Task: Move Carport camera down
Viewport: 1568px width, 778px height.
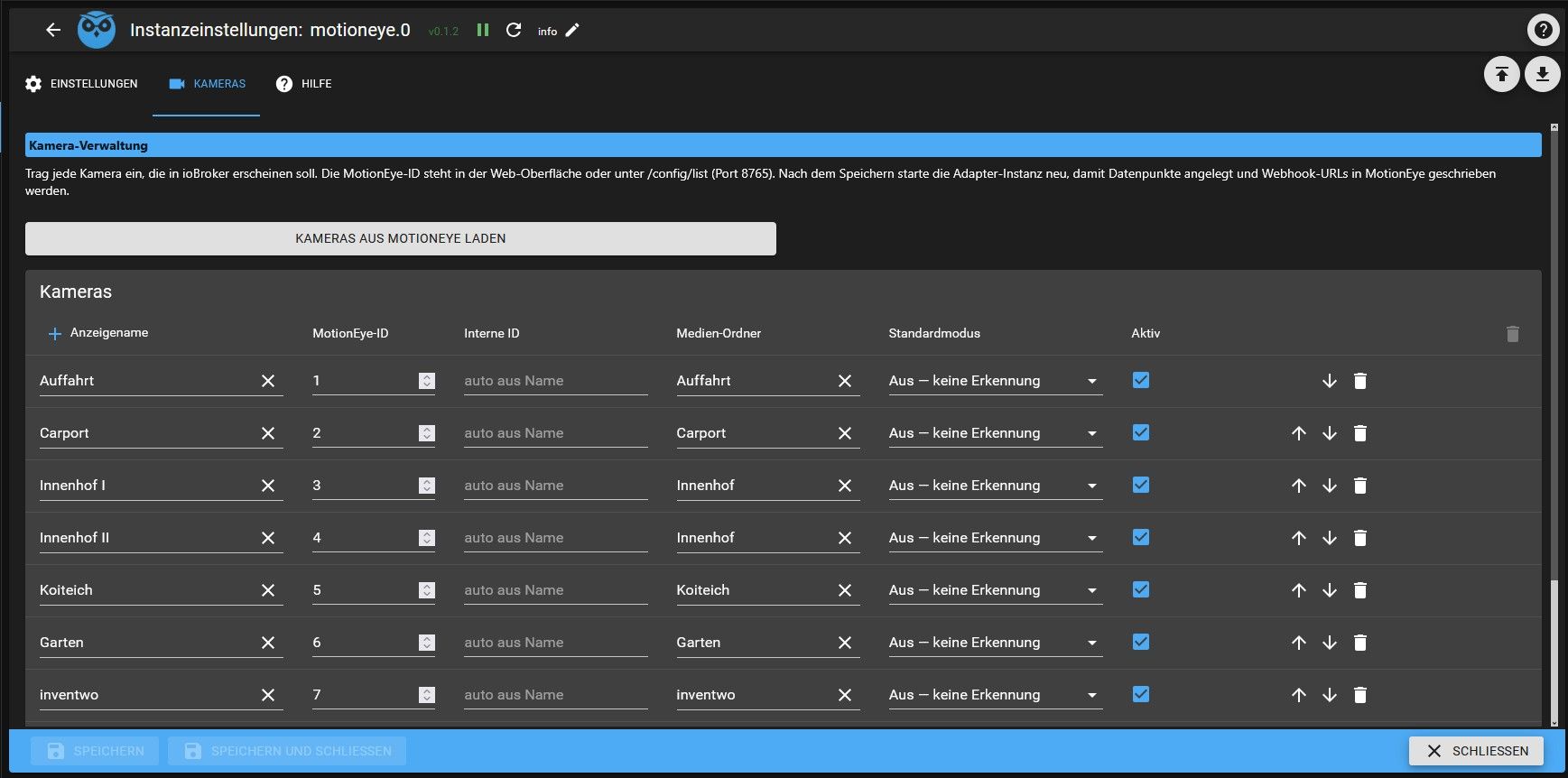Action: [x=1330, y=433]
